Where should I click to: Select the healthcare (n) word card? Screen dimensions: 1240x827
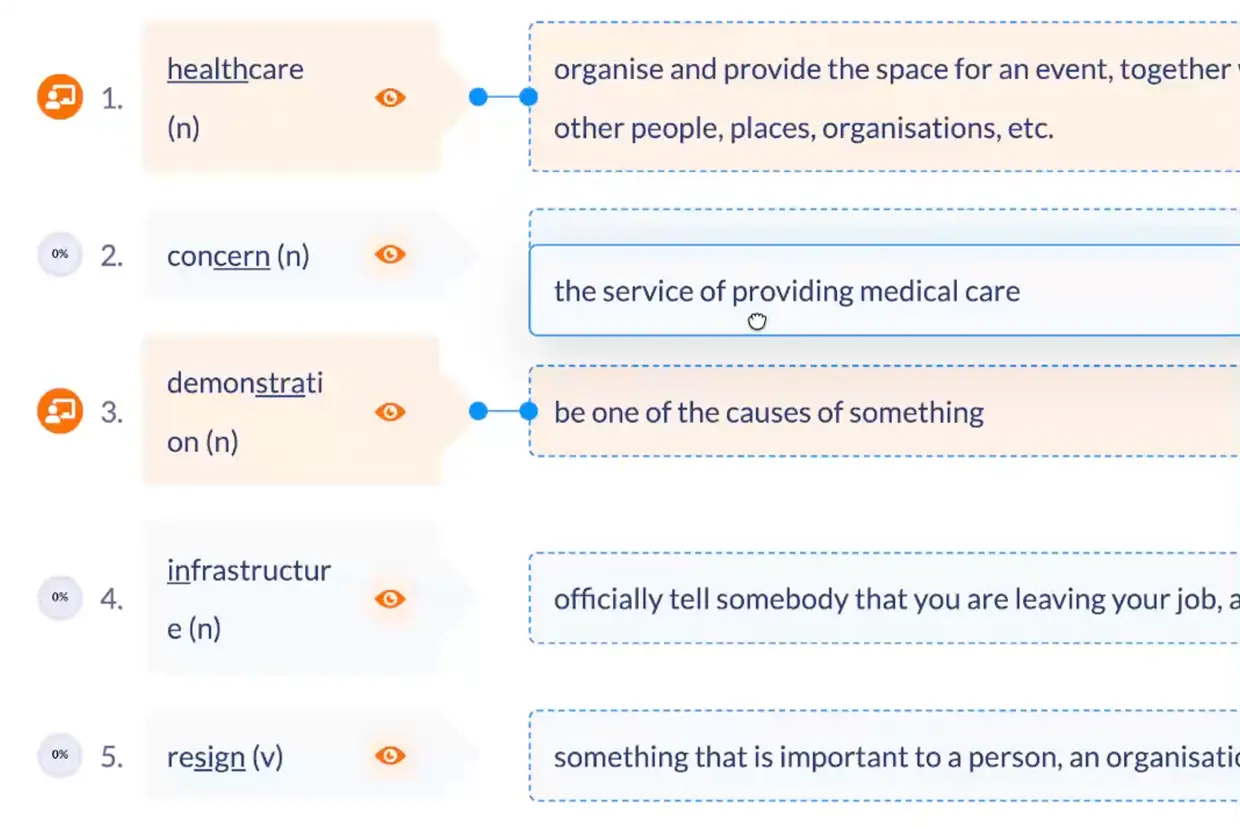coord(292,98)
